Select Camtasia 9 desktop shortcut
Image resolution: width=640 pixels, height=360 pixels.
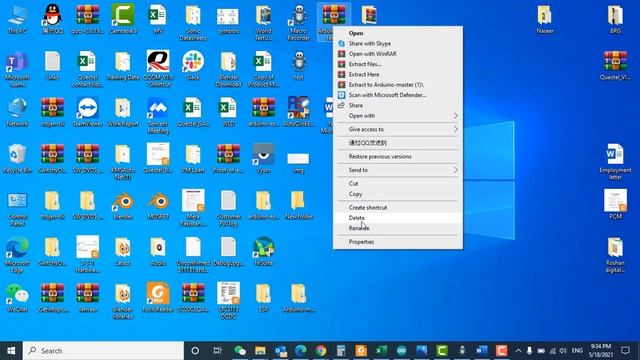pyautogui.click(x=123, y=19)
